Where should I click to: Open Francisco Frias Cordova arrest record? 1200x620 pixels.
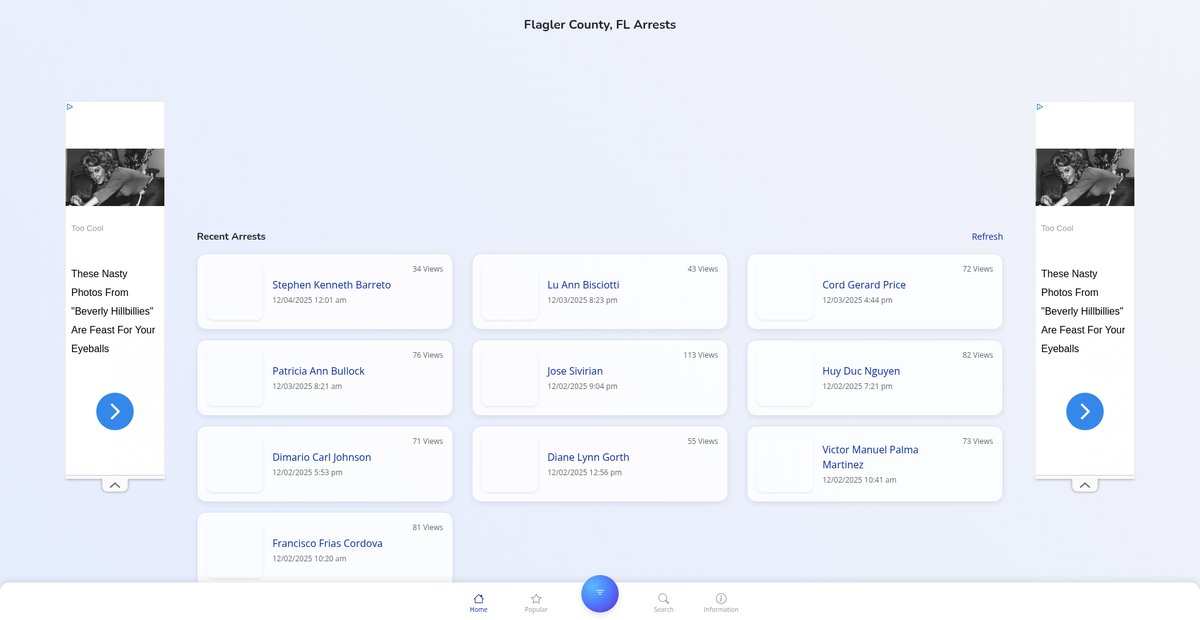coord(325,548)
